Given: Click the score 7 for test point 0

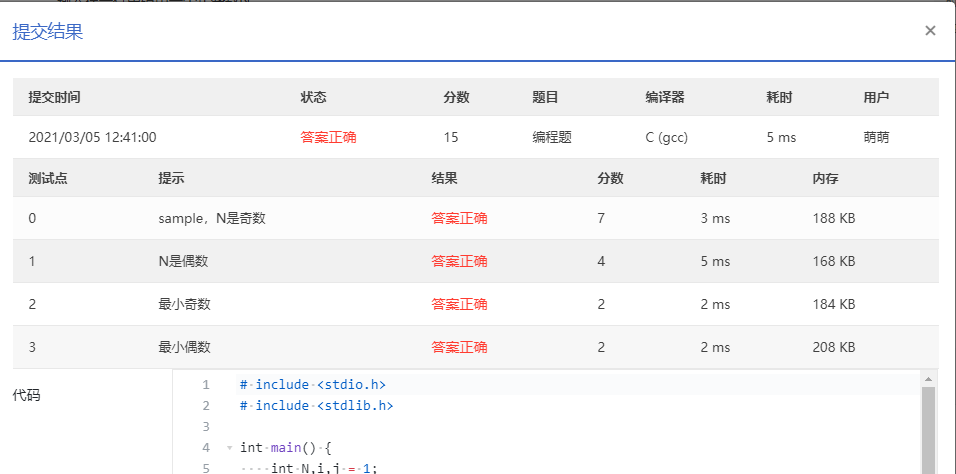Looking at the screenshot, I should (x=601, y=218).
